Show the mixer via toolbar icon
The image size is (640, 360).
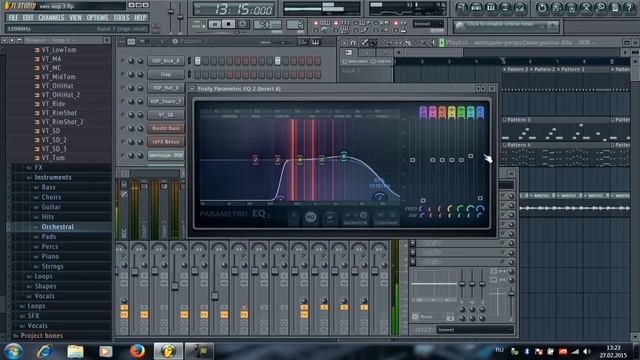point(520,8)
